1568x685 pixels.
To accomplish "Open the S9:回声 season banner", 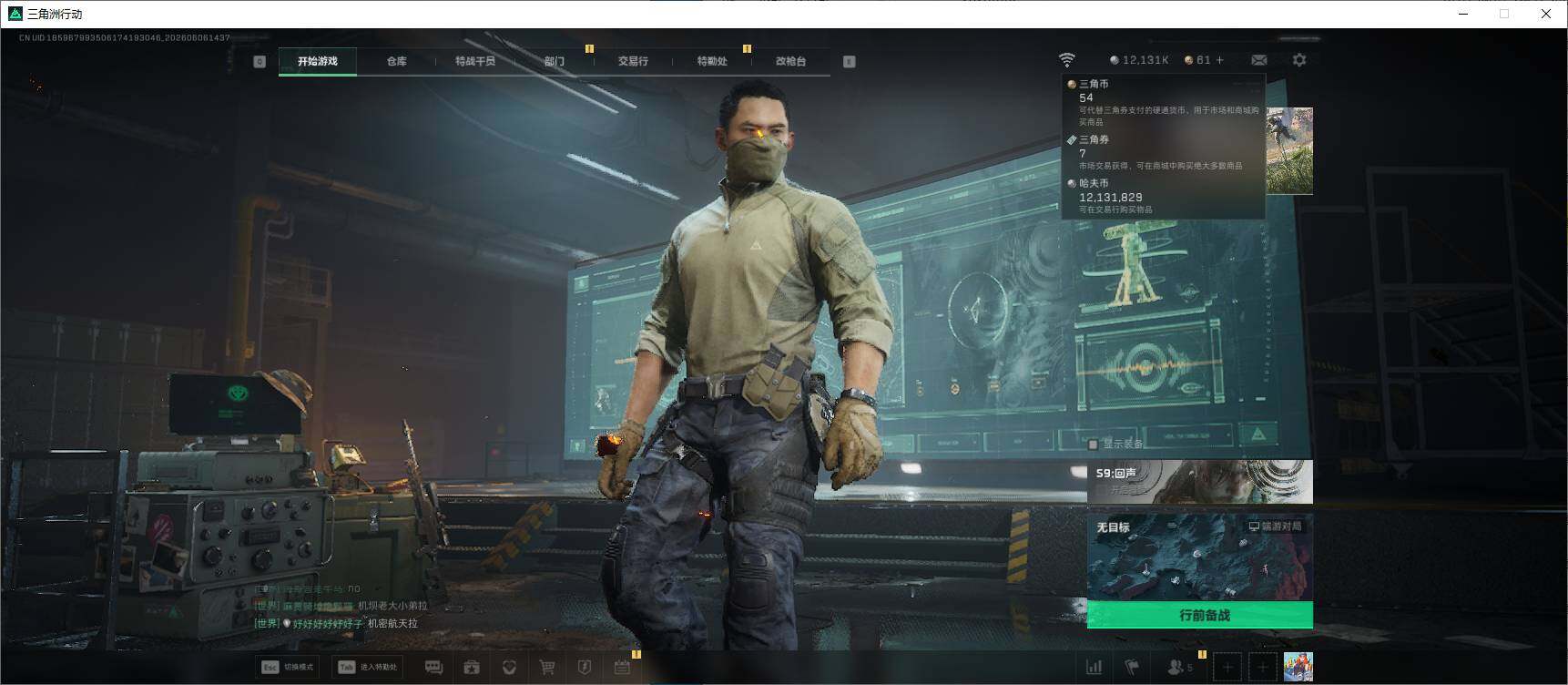I will click(x=1200, y=482).
